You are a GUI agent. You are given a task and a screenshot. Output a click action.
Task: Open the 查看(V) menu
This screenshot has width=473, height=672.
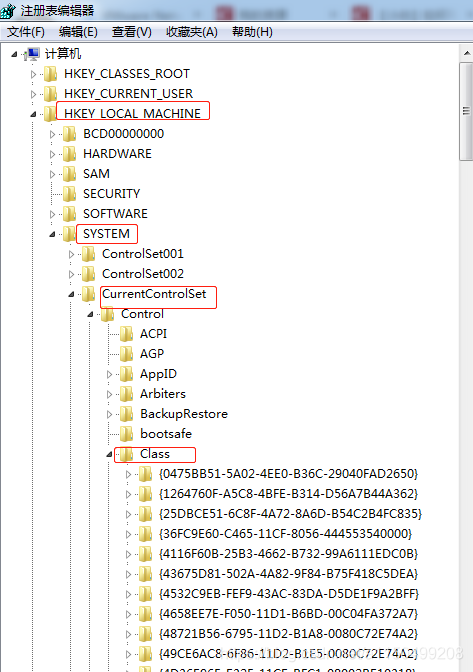(x=132, y=32)
